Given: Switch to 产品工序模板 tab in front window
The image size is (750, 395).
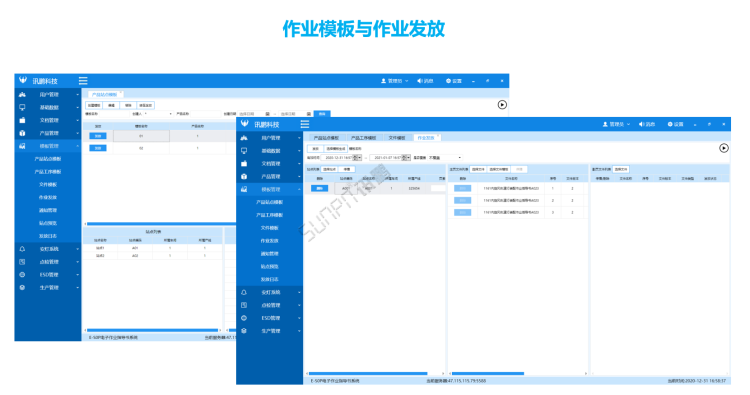Looking at the screenshot, I should [x=364, y=138].
